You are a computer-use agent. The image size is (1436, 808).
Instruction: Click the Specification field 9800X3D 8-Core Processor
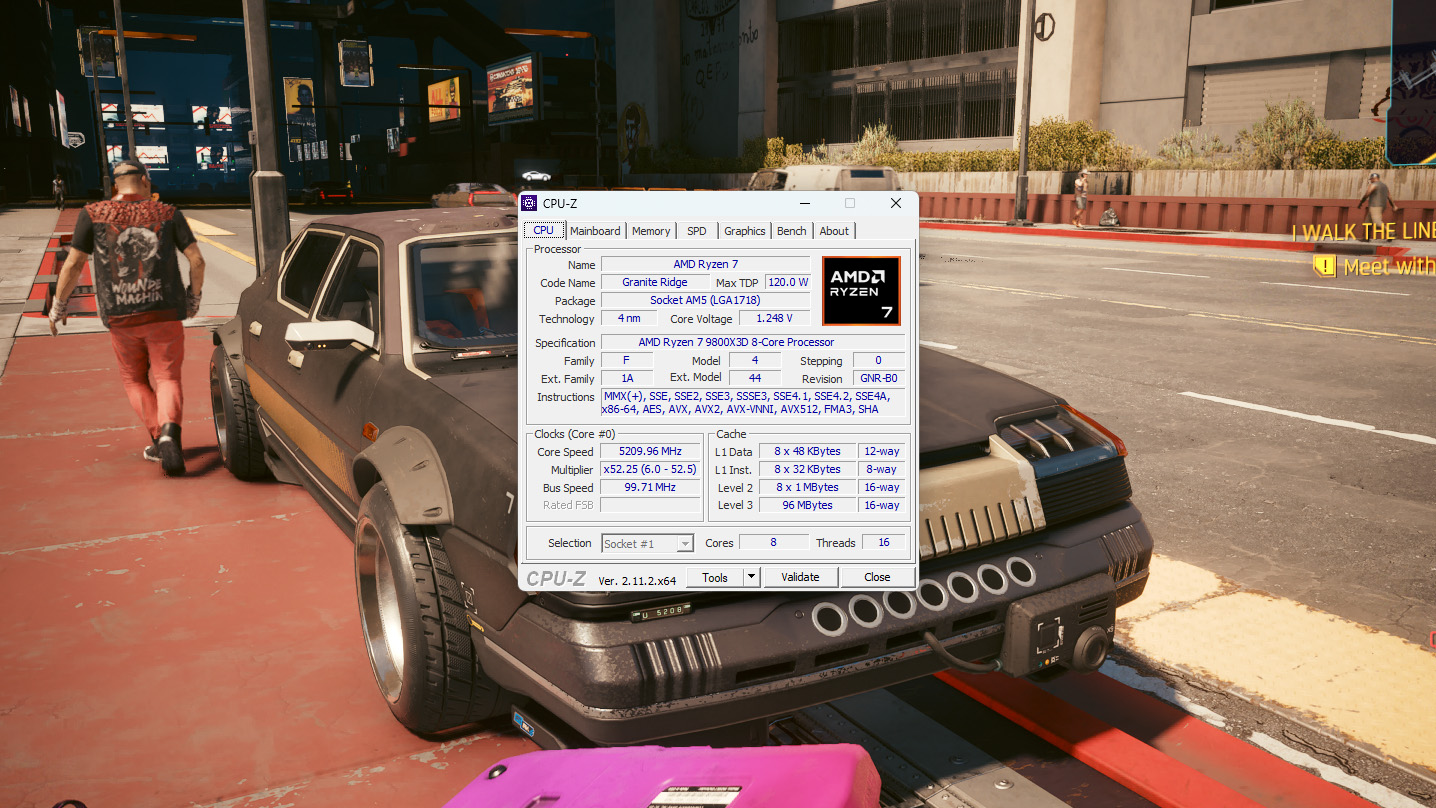(752, 343)
